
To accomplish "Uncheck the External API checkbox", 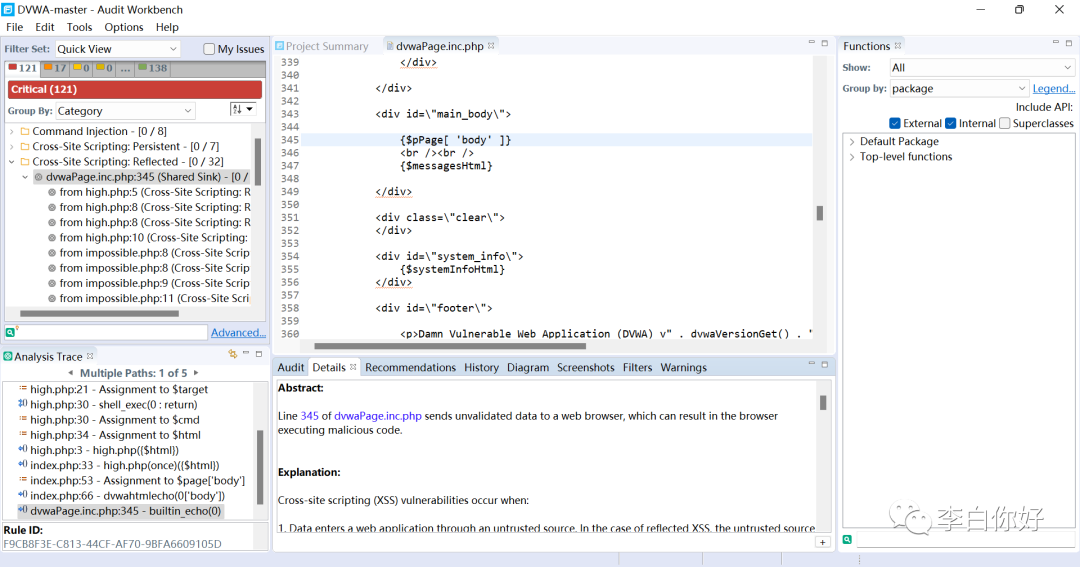I will click(895, 123).
